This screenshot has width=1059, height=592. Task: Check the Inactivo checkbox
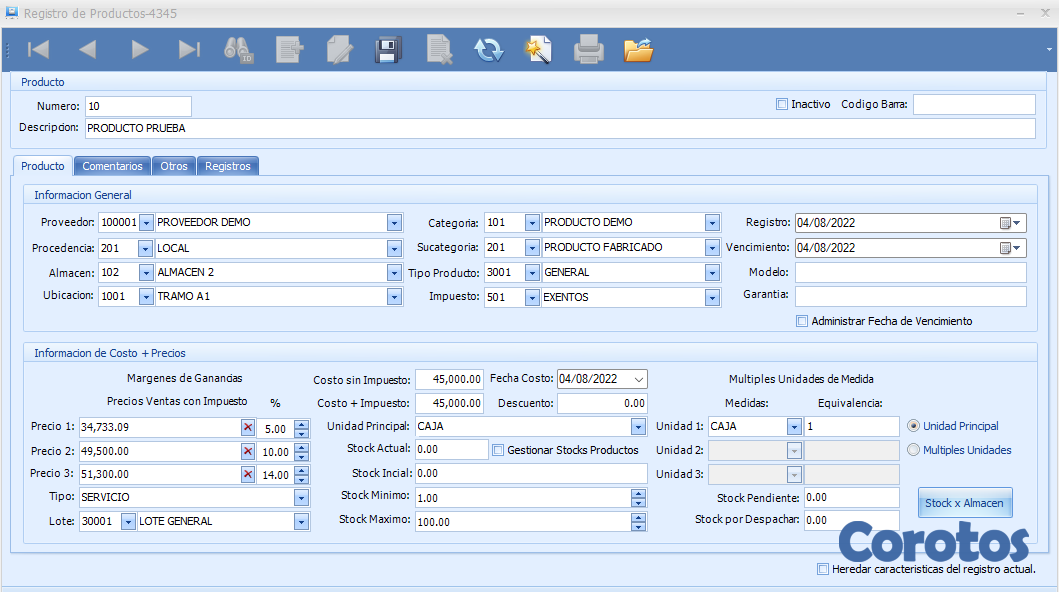point(782,104)
